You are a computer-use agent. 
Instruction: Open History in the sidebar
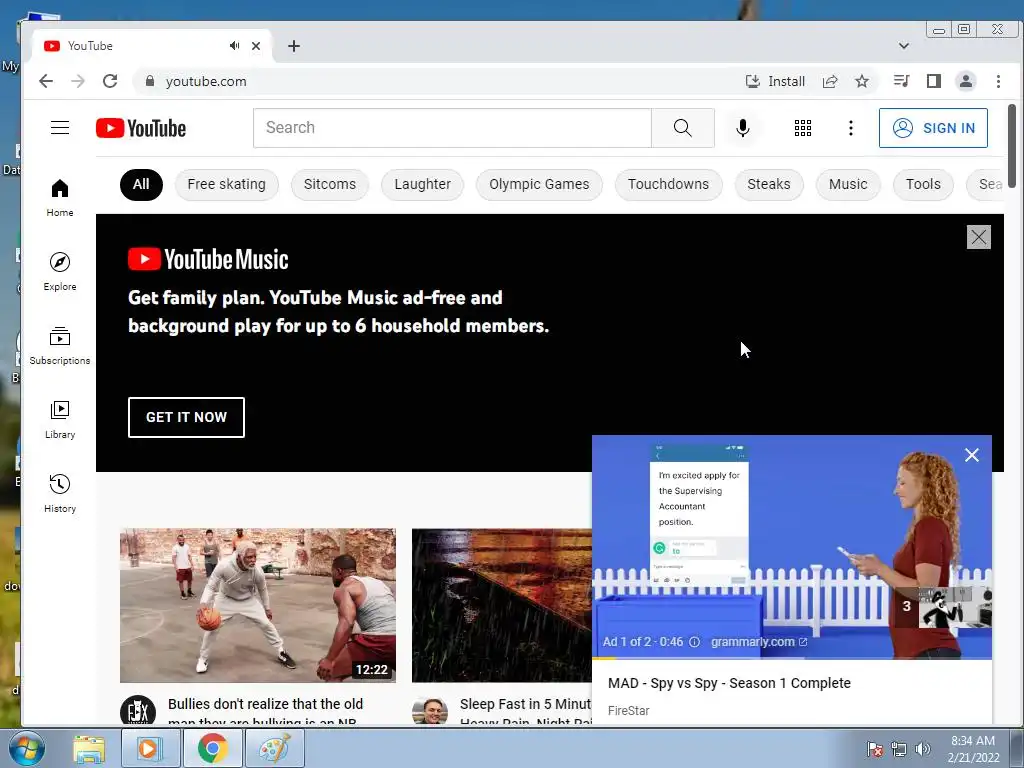[x=59, y=493]
